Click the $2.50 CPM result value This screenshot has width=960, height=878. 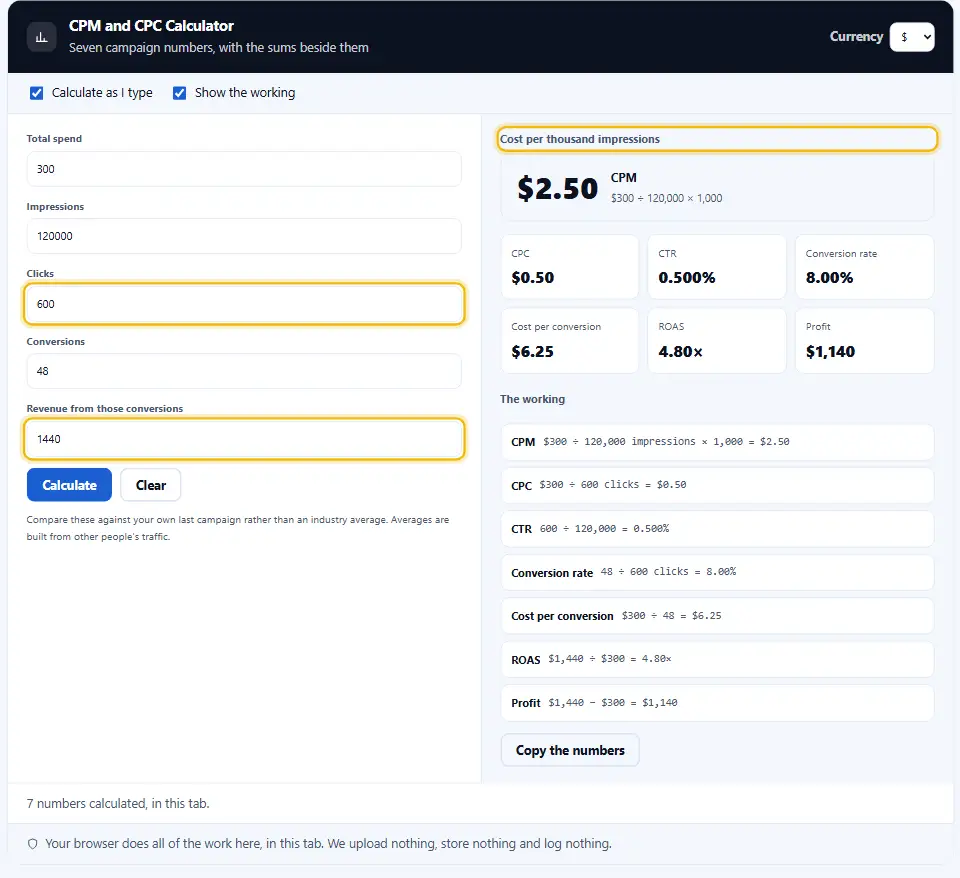[x=557, y=189]
